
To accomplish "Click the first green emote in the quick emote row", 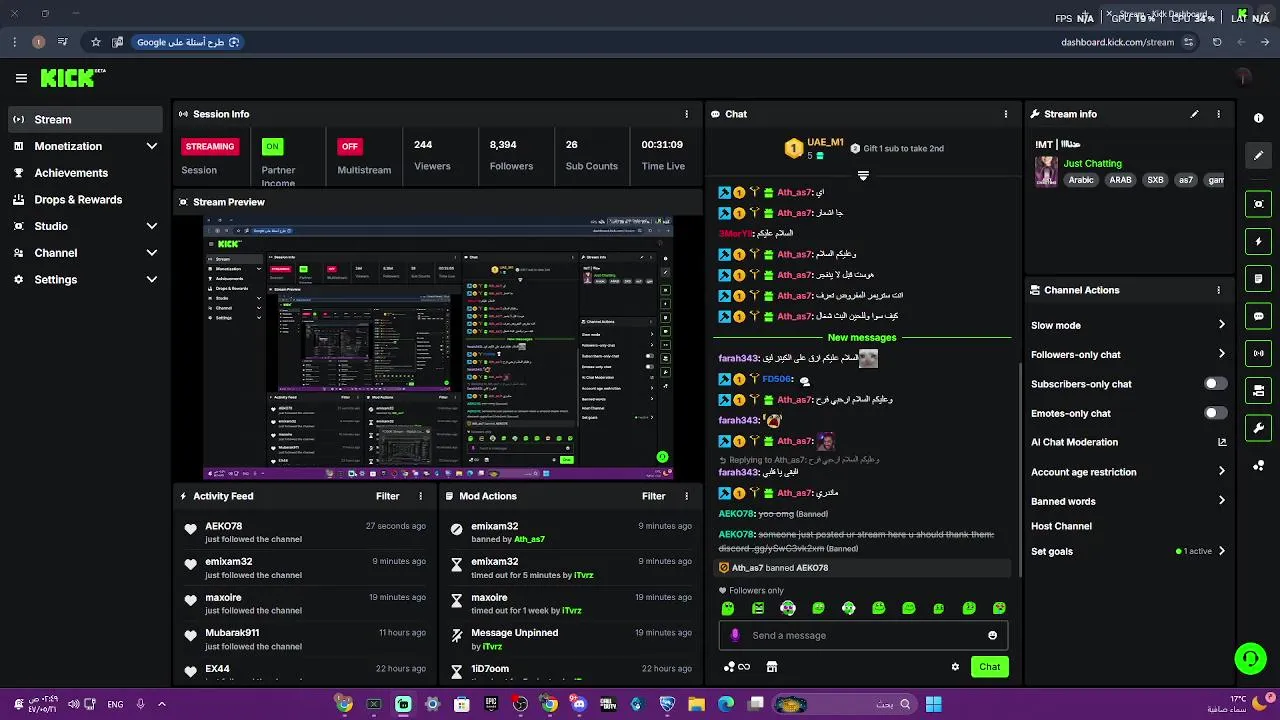I will [728, 608].
